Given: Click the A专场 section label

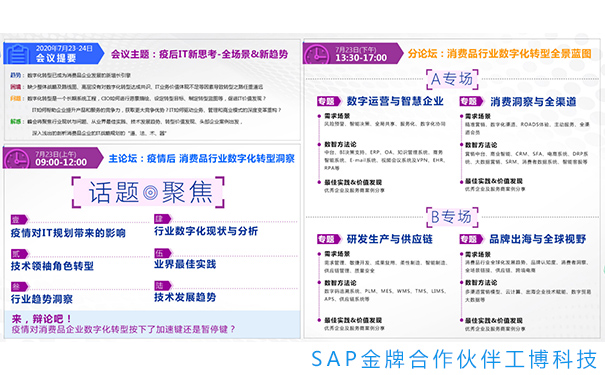Looking at the screenshot, I should (452, 79).
